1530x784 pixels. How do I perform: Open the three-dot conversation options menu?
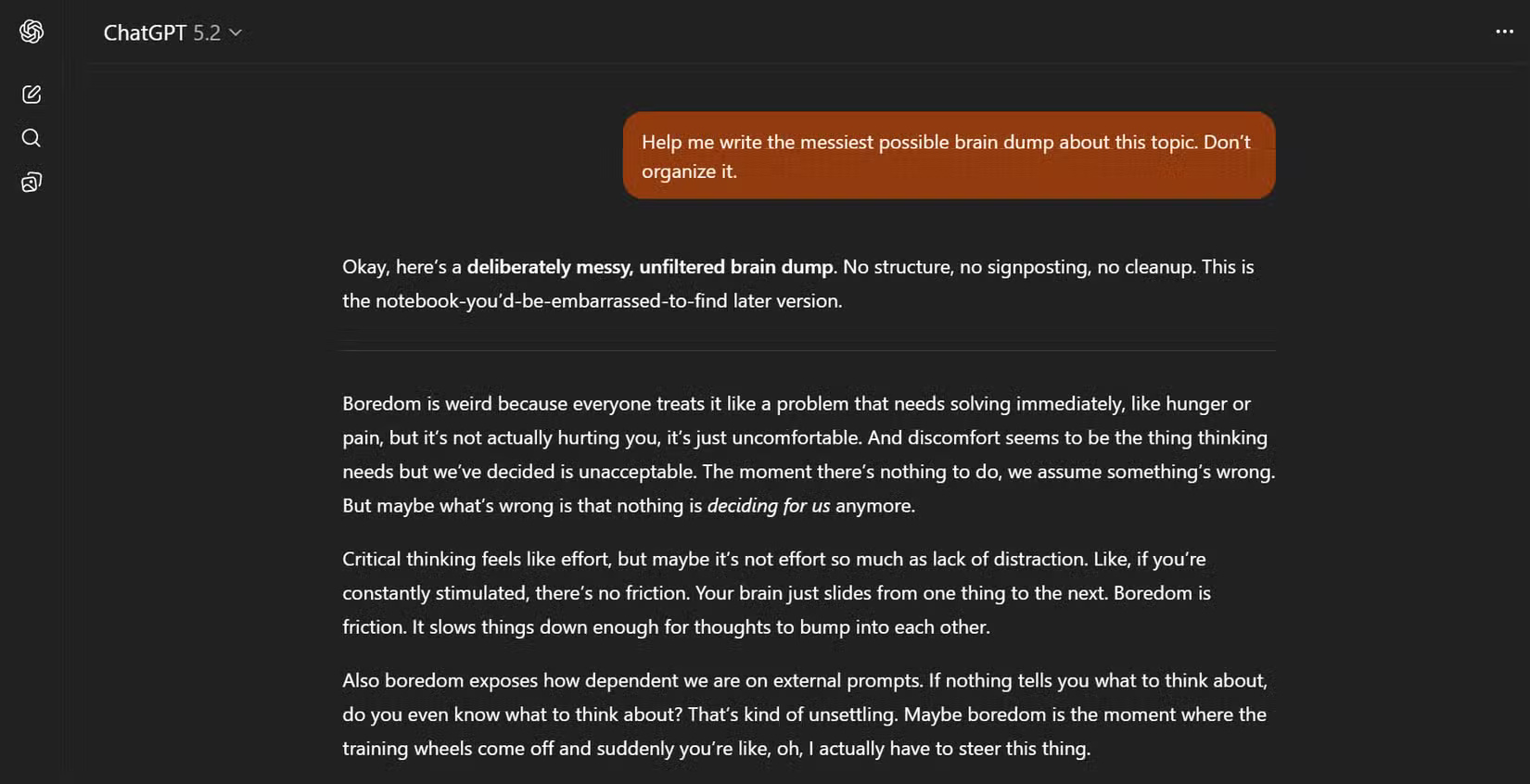pyautogui.click(x=1504, y=32)
